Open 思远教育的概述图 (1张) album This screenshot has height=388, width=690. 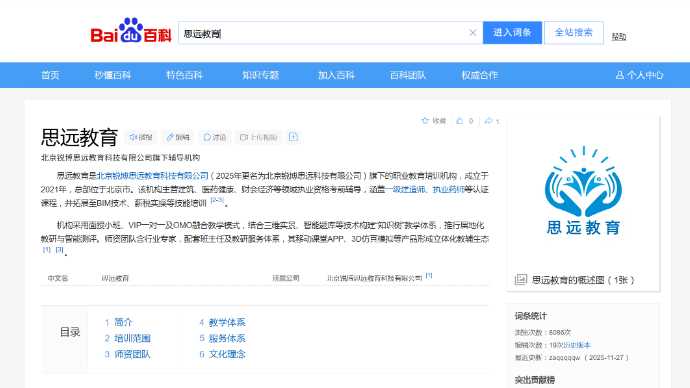coord(583,280)
